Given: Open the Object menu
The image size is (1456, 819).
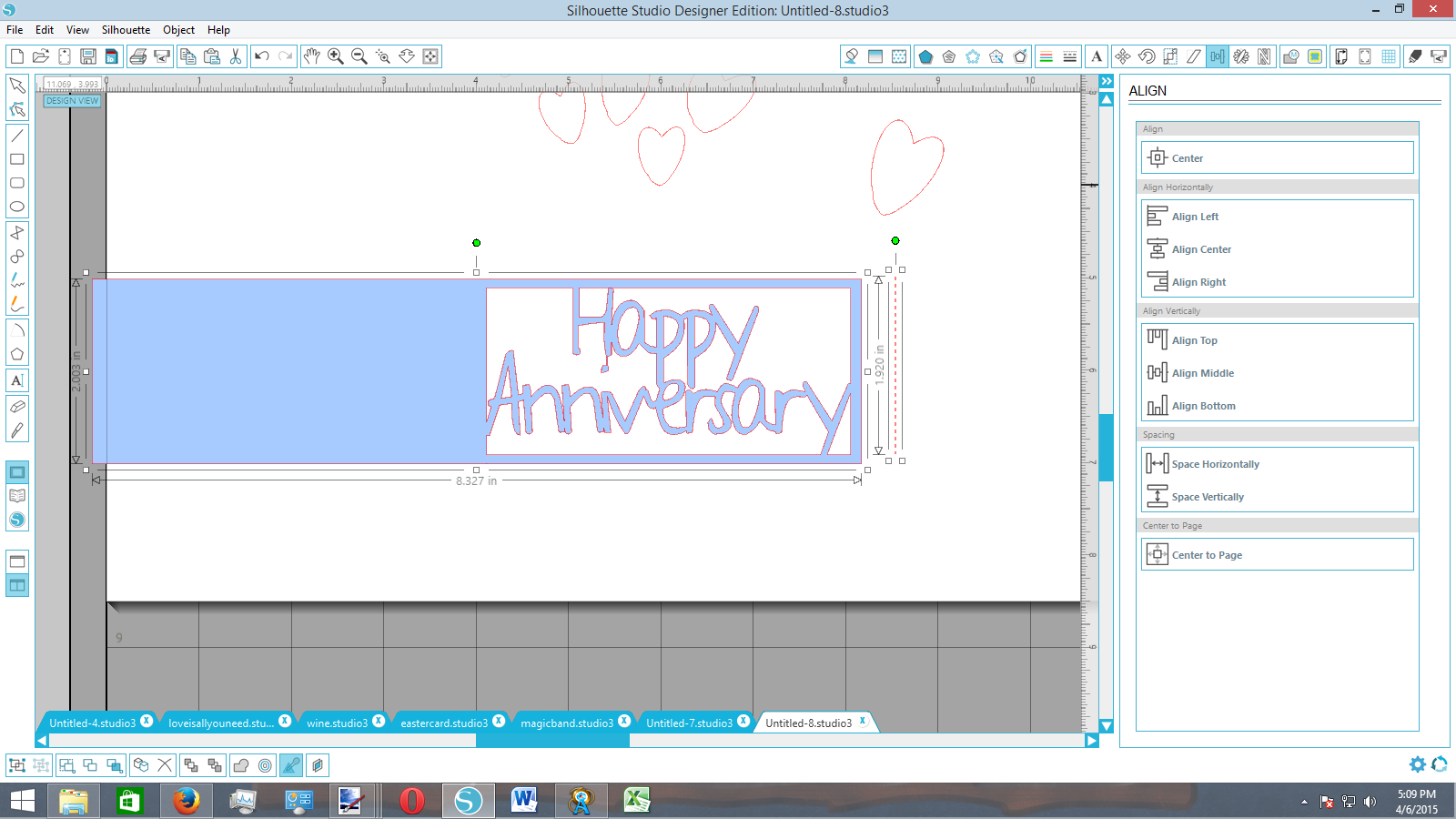Looking at the screenshot, I should (x=179, y=30).
